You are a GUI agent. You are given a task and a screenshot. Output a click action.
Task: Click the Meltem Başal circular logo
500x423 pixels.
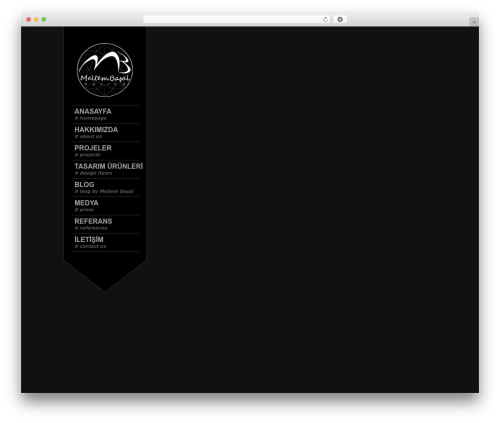tap(105, 70)
